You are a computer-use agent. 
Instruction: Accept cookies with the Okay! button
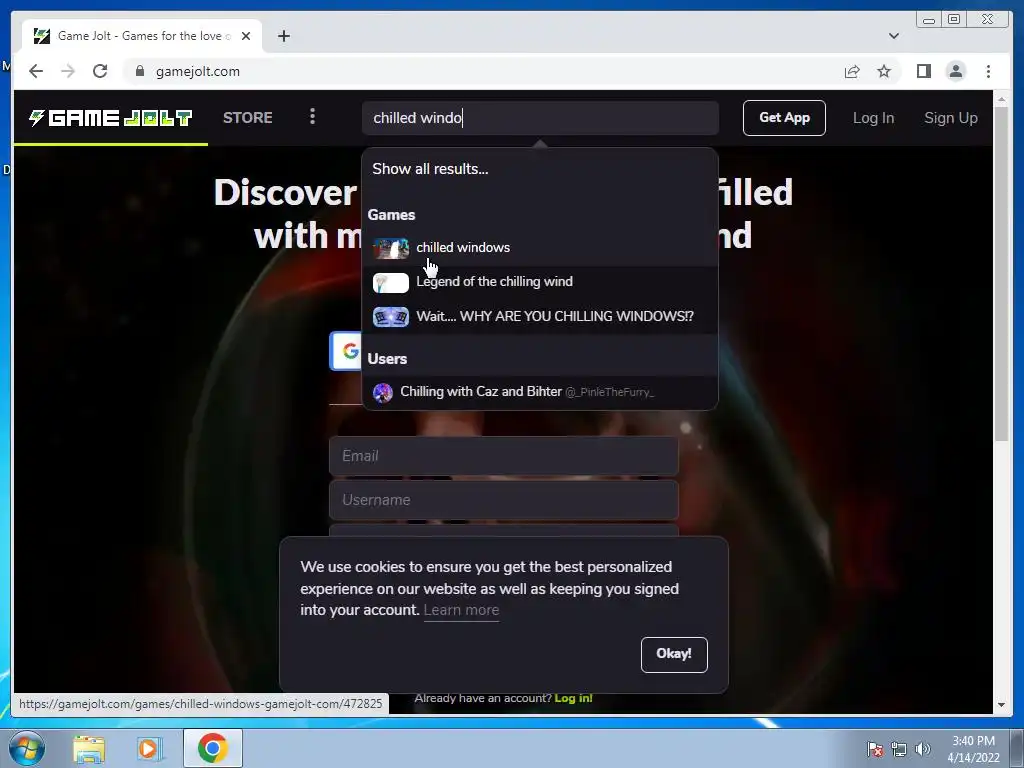[x=674, y=654]
